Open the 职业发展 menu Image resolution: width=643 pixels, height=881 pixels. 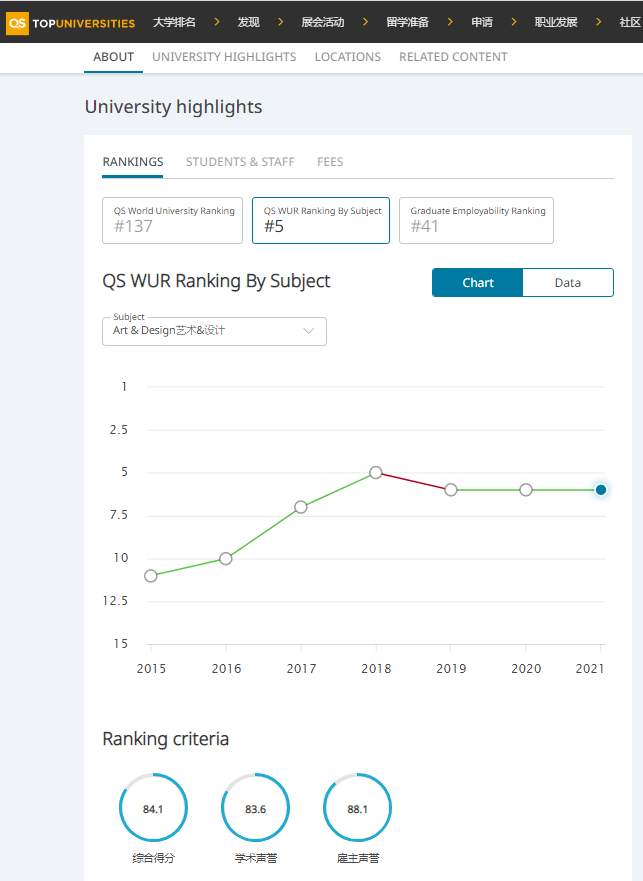point(556,22)
